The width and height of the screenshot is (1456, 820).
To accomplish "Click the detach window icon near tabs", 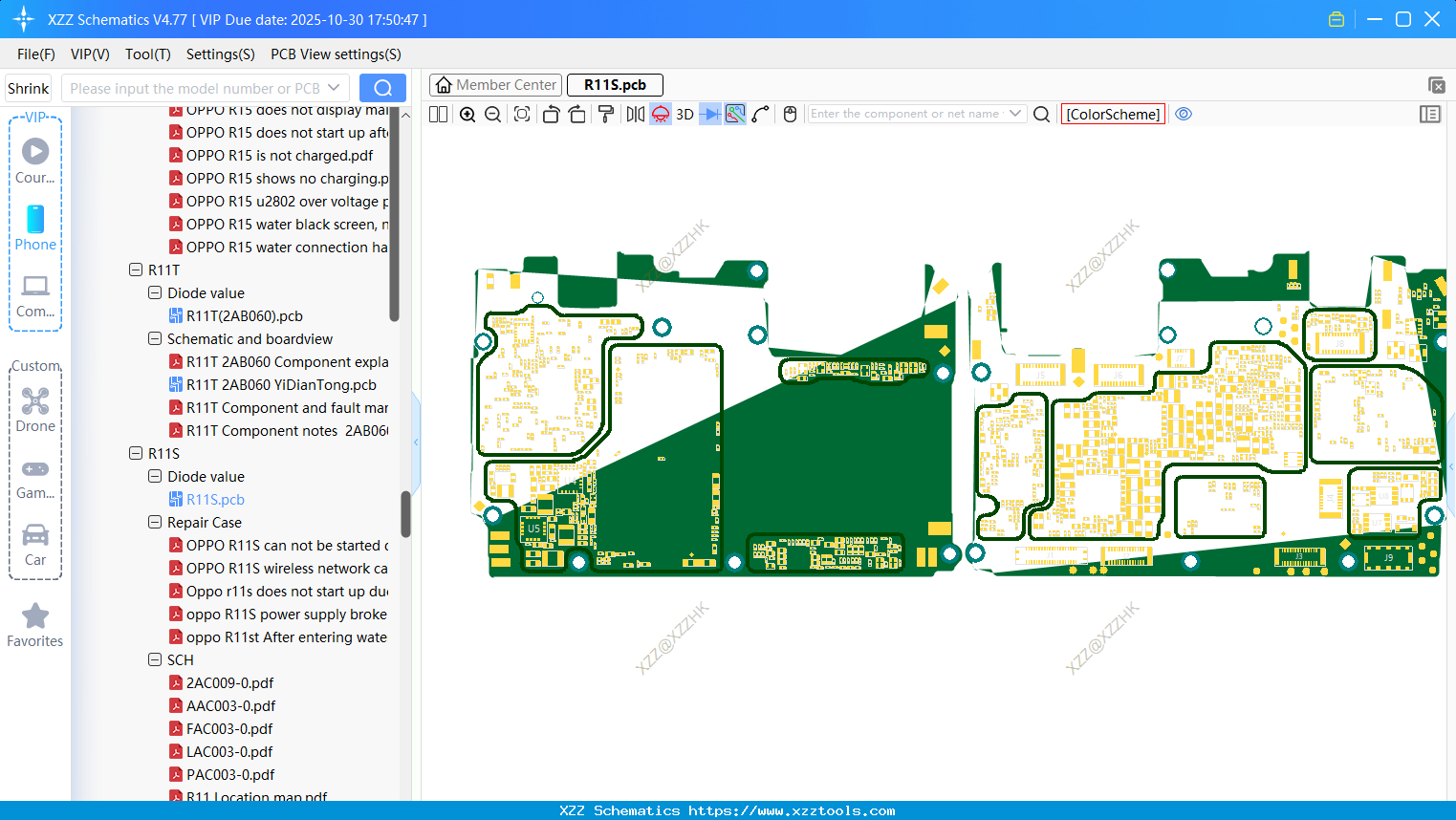I will click(1436, 85).
